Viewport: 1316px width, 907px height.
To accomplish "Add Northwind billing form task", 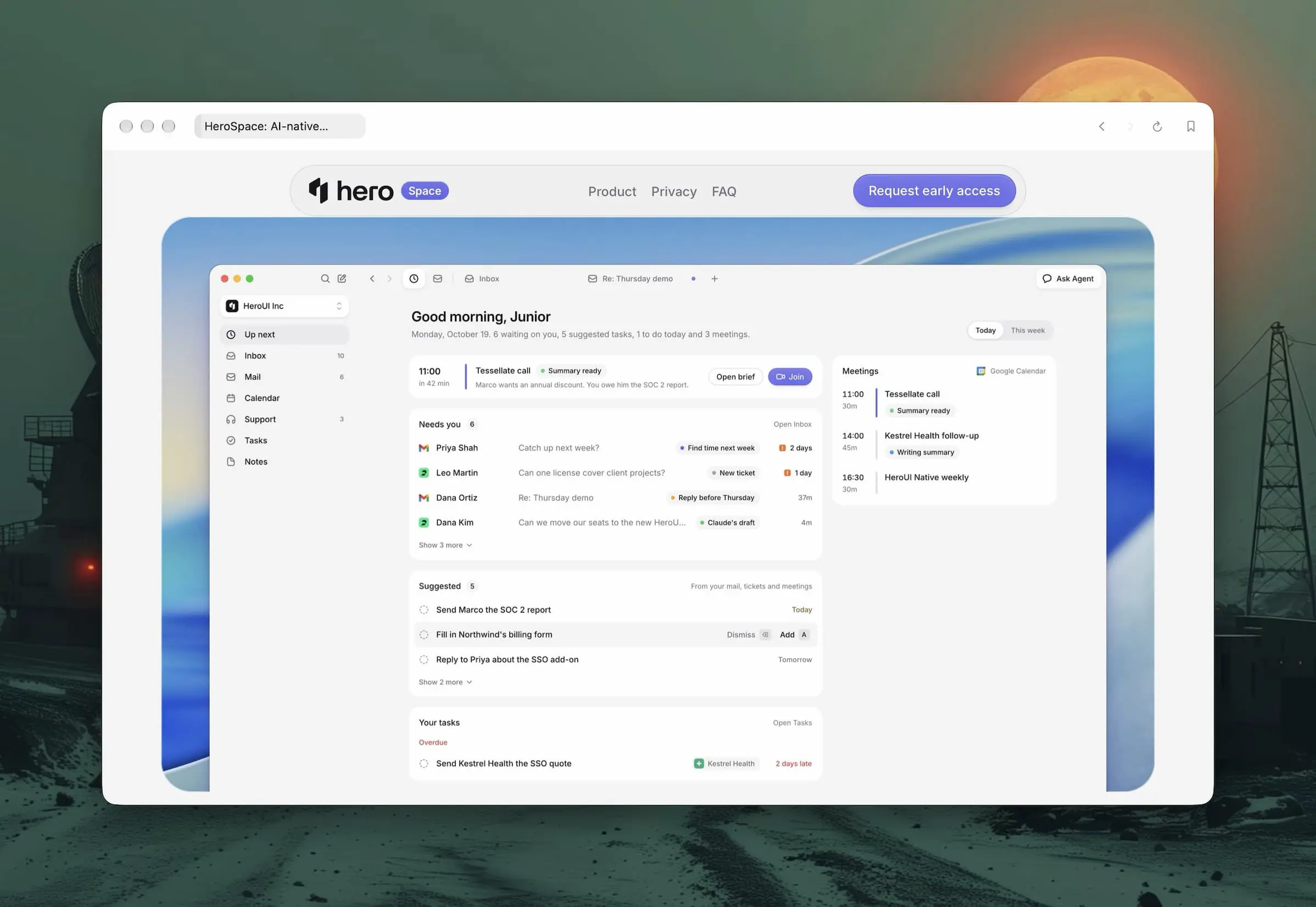I will (x=795, y=635).
